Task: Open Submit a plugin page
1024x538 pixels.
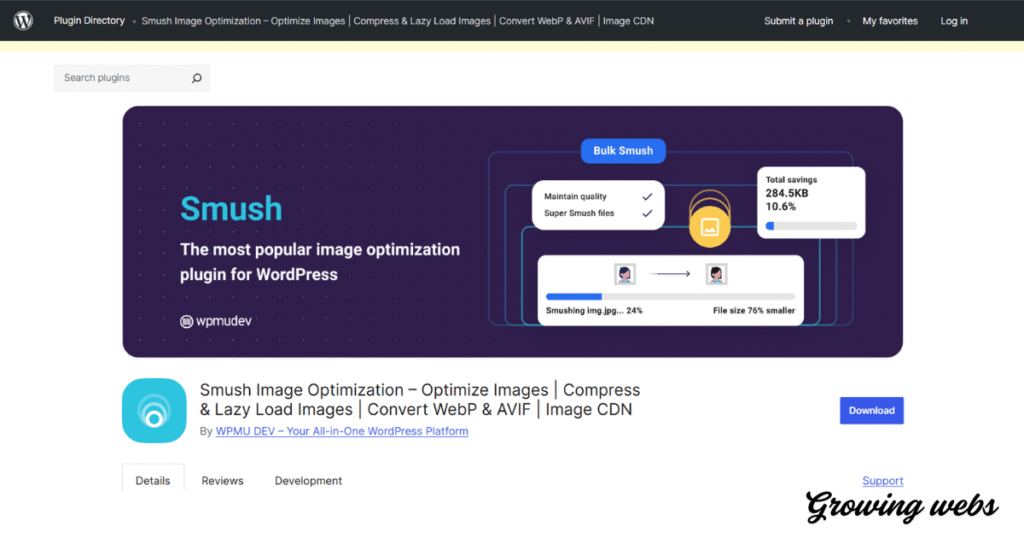Action: click(x=798, y=21)
